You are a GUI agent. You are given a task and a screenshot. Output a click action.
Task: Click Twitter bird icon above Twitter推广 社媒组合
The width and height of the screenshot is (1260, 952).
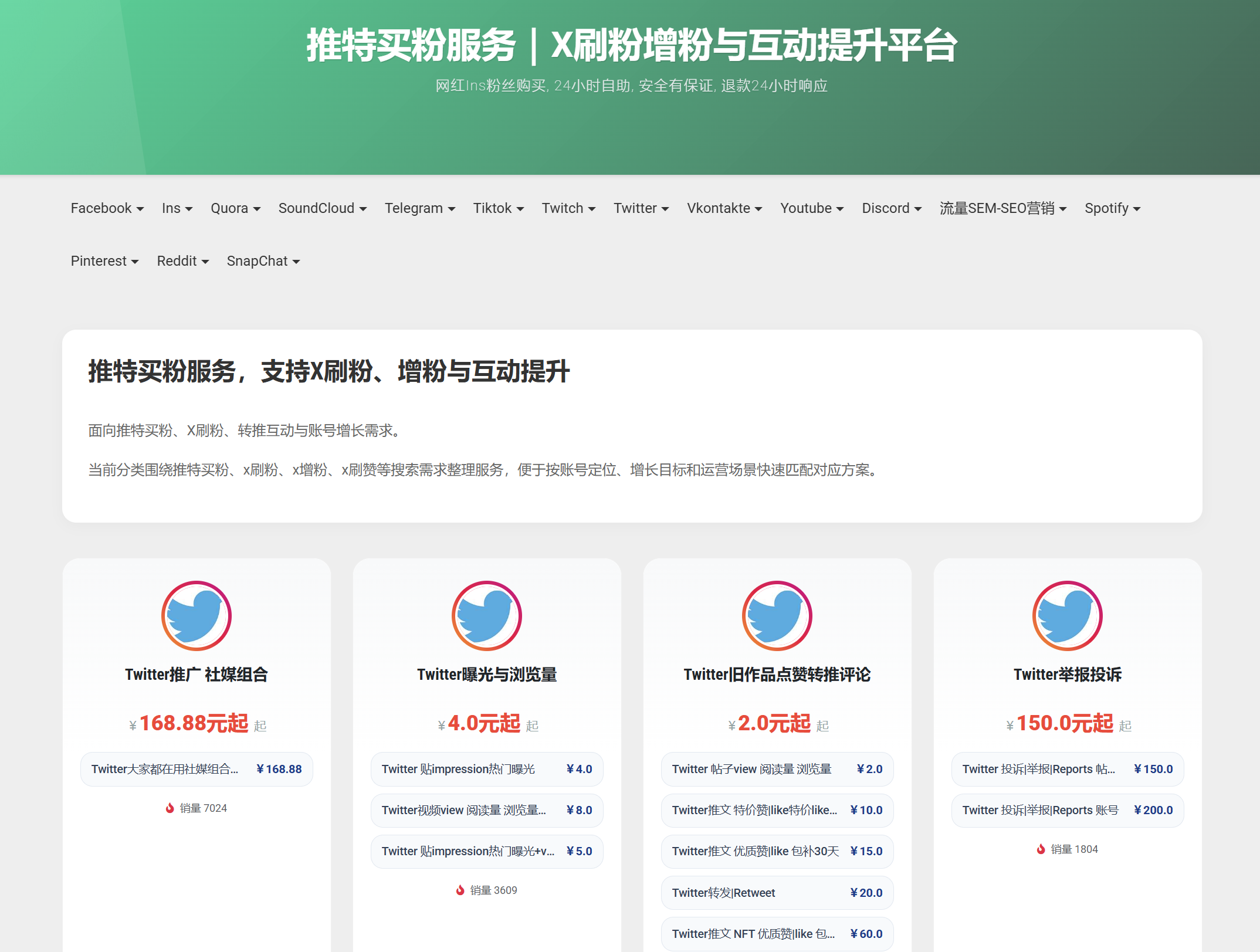196,616
